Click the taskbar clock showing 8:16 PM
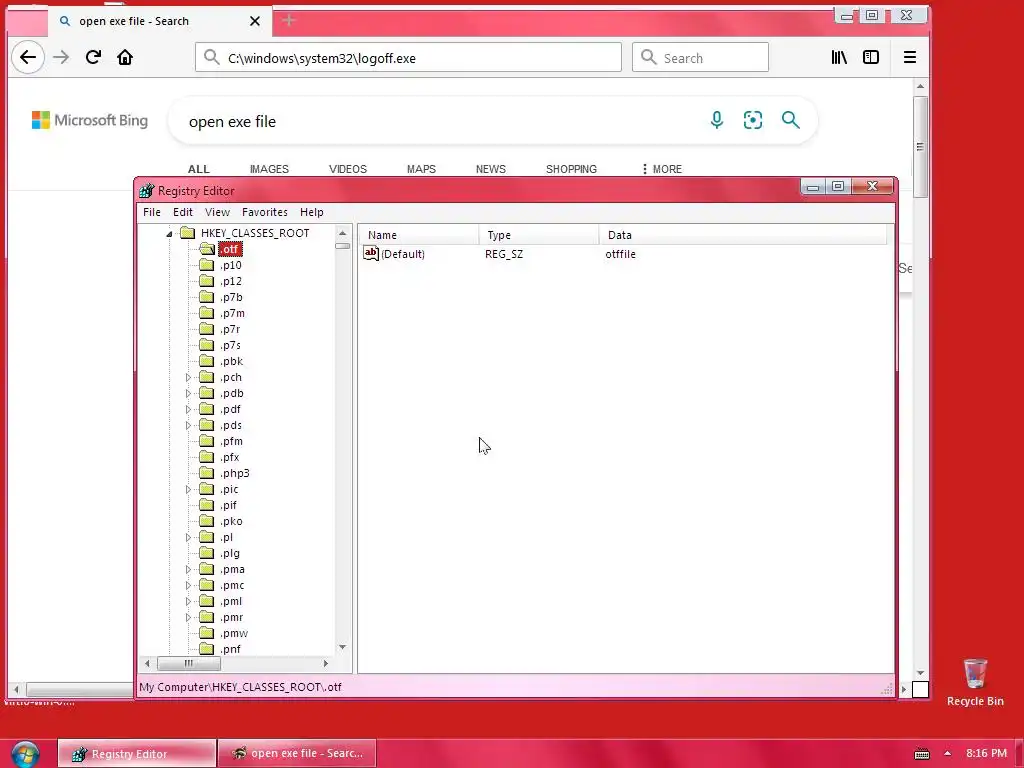 coord(986,753)
